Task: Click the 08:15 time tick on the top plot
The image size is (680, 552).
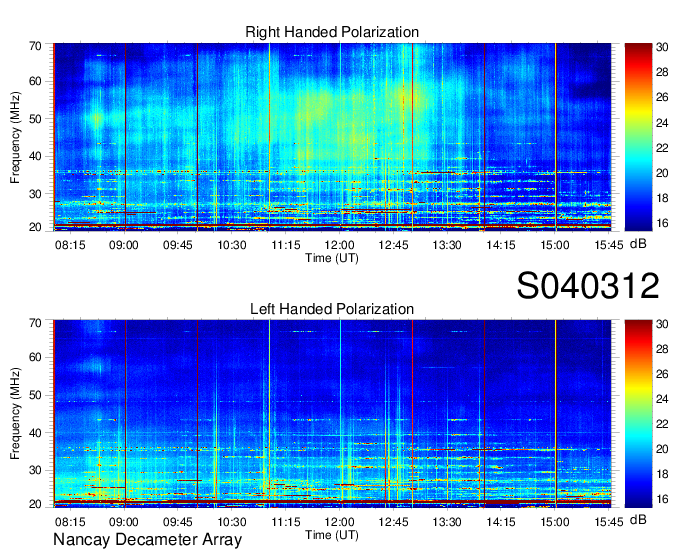Action: 70,245
